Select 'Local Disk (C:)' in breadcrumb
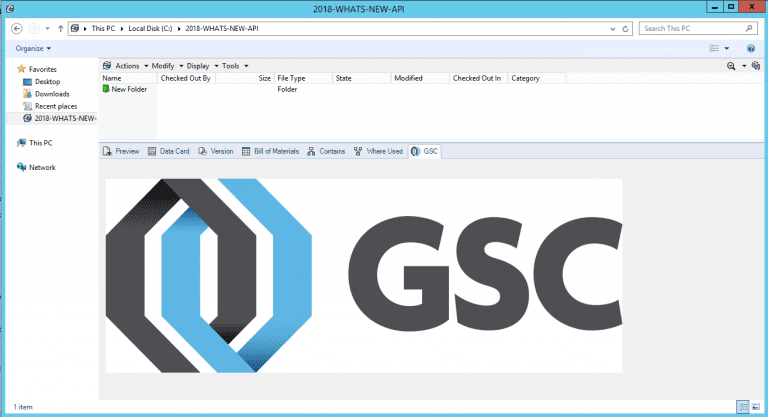 point(150,28)
